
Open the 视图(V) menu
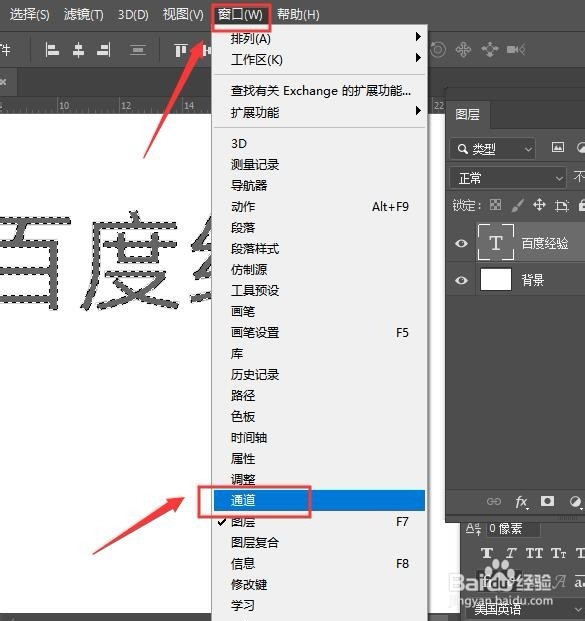pos(183,15)
